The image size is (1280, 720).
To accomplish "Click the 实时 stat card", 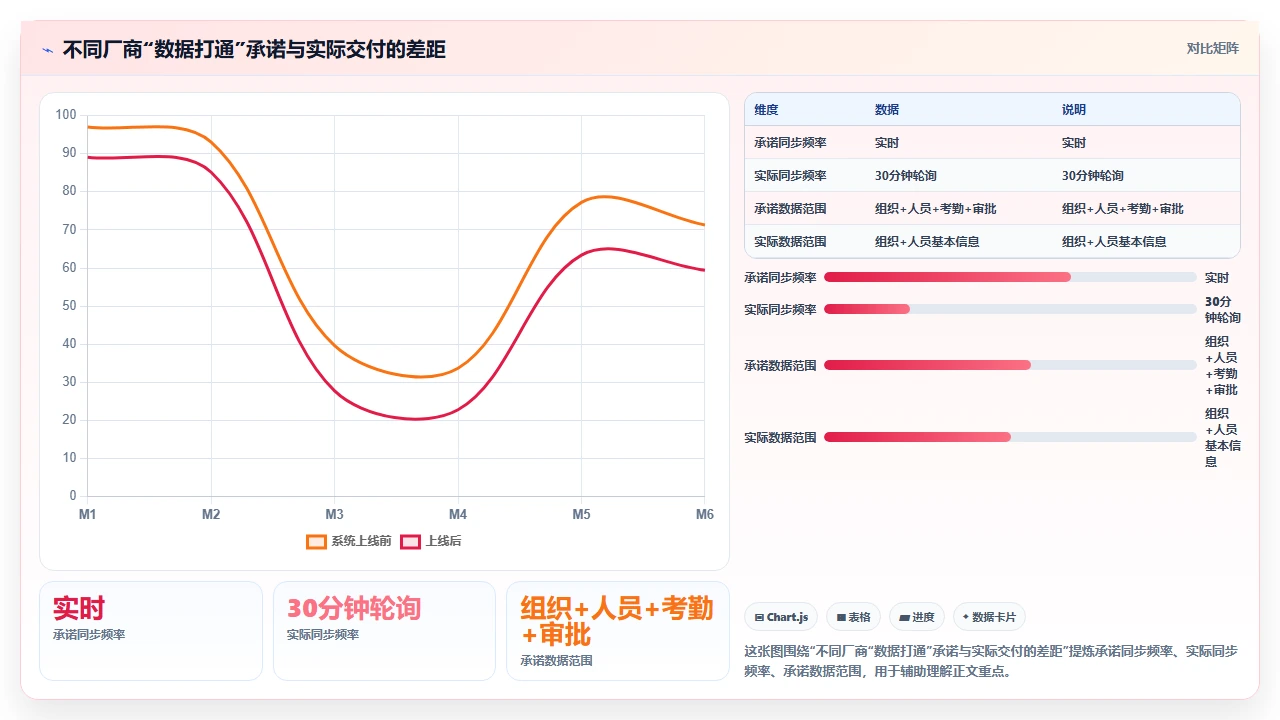I will [x=151, y=631].
